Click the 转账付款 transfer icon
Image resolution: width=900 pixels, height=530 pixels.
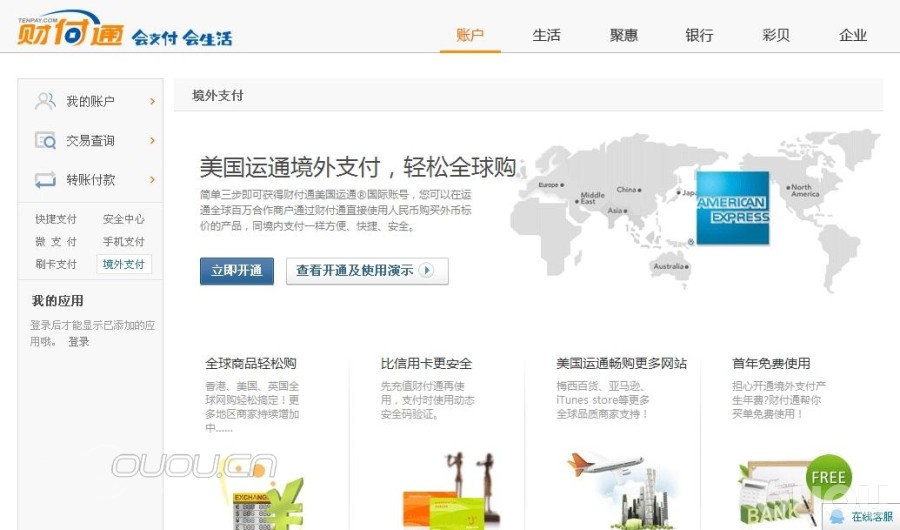coord(45,180)
